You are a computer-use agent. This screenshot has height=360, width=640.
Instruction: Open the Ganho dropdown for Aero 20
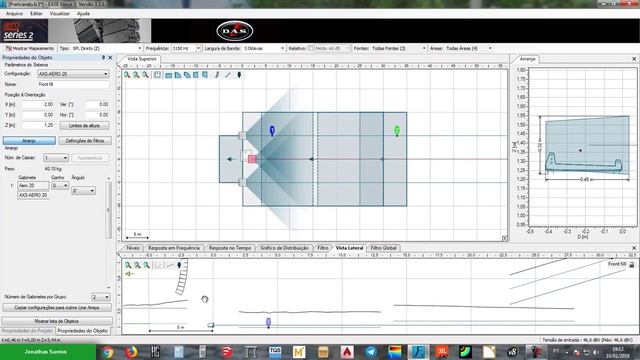pos(60,186)
